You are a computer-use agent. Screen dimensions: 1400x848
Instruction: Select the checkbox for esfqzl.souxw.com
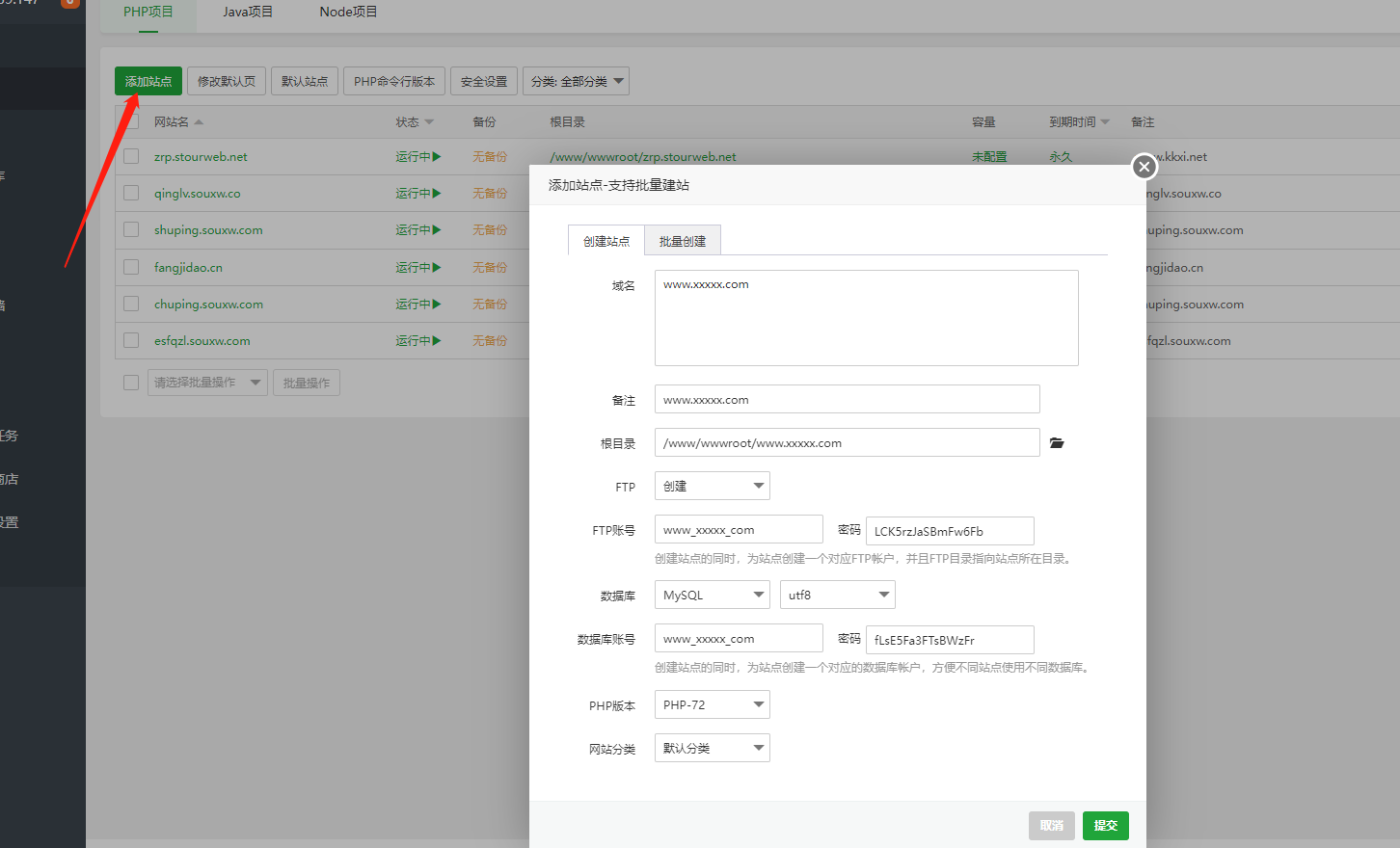coord(131,341)
